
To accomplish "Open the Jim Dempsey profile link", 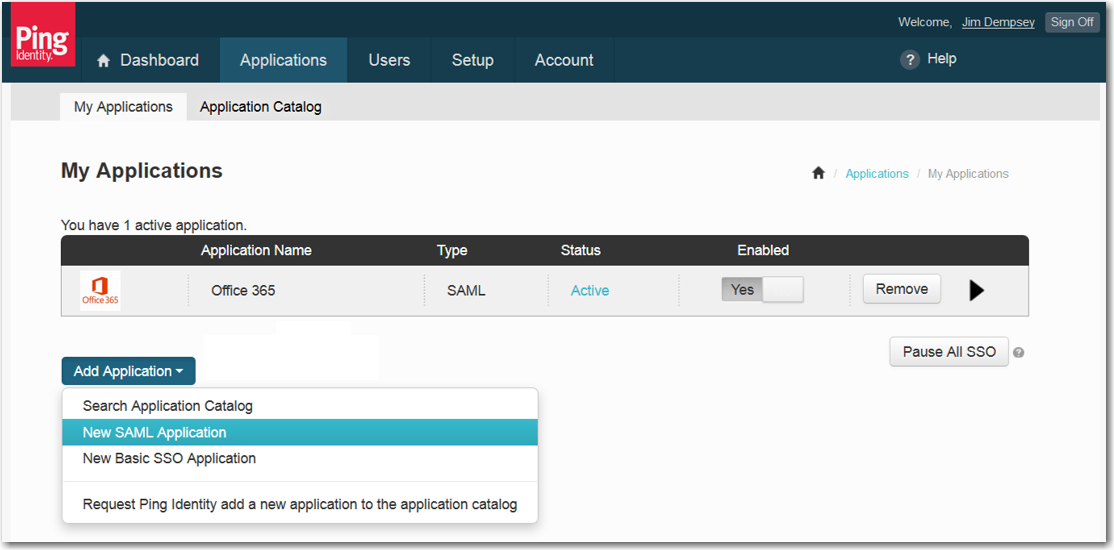I will (998, 22).
